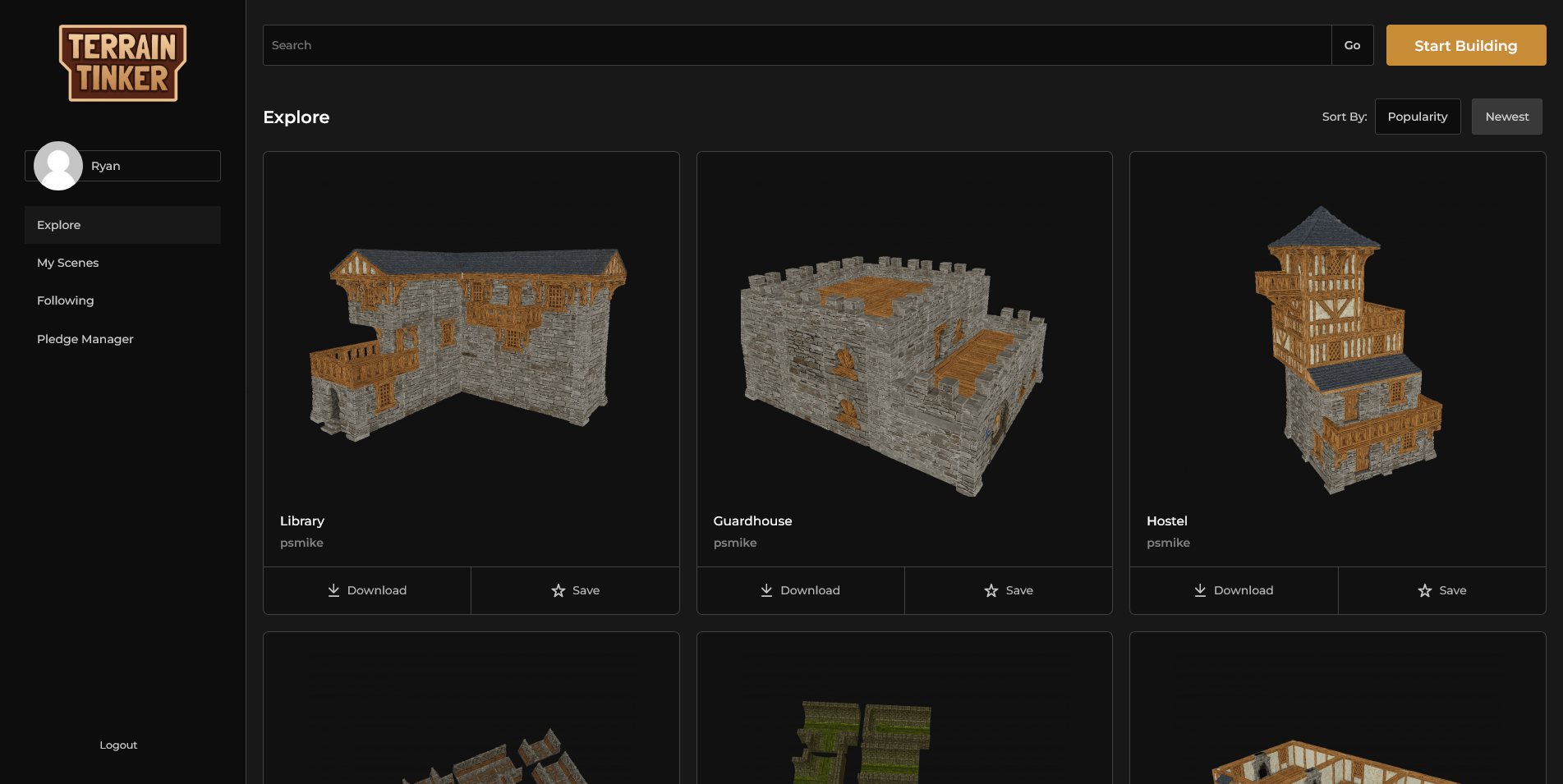Focus the Search input field
Screen dimensions: 1563x784
[797, 45]
